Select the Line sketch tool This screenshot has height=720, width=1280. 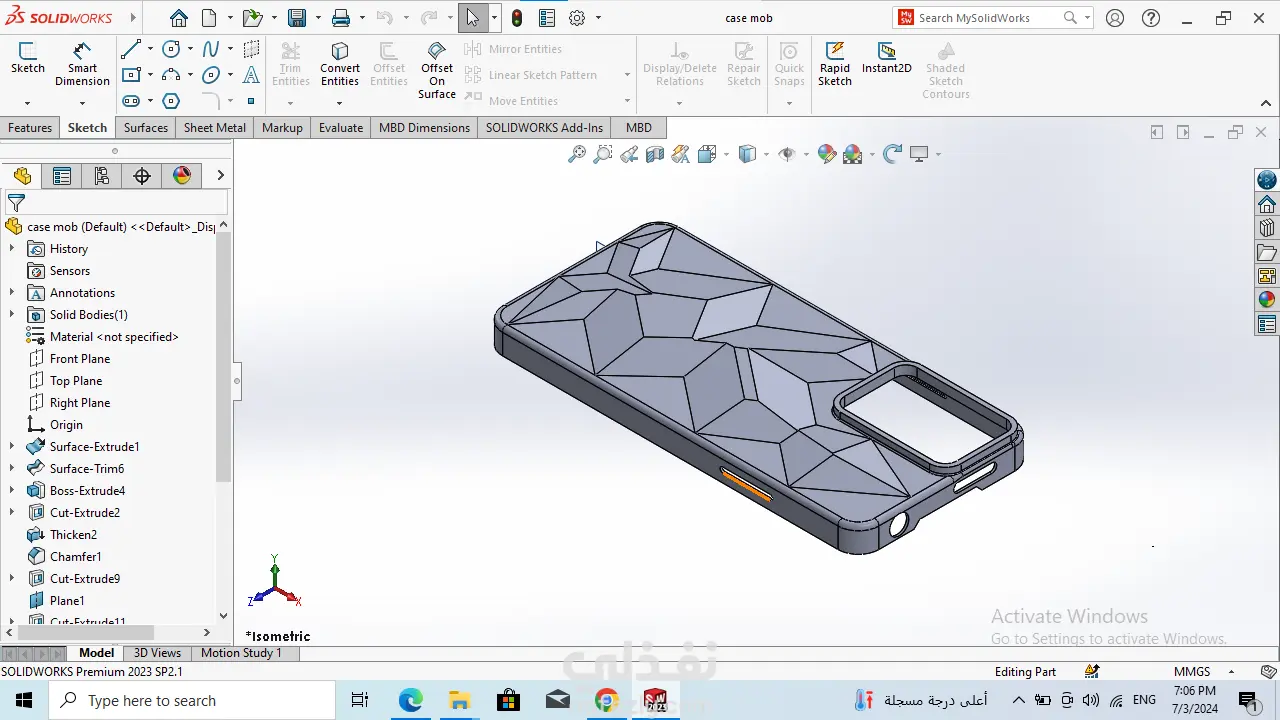point(131,49)
